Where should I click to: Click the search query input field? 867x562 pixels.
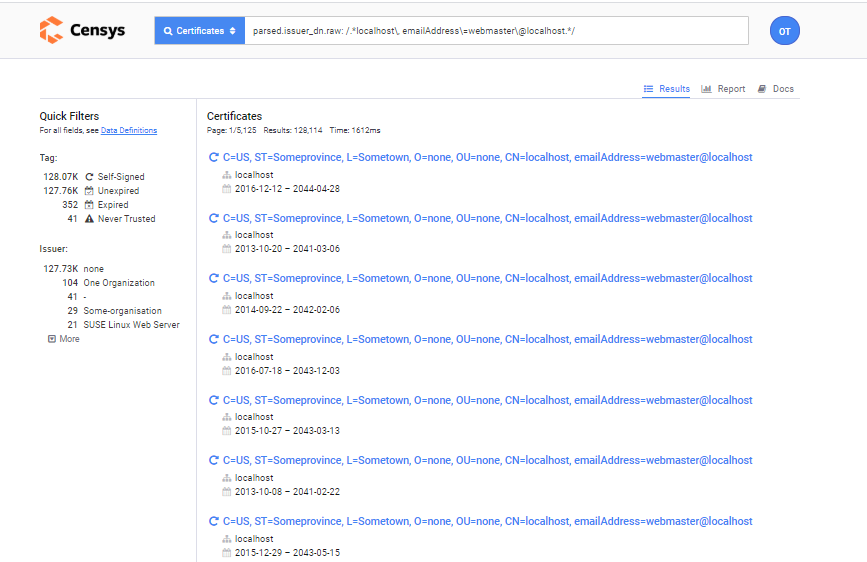tap(497, 31)
